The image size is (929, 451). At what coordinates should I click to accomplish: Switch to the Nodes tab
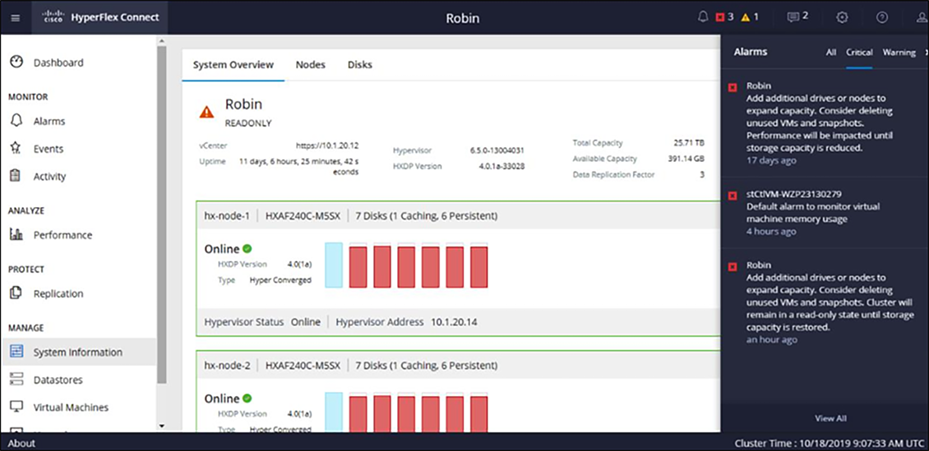click(x=310, y=65)
